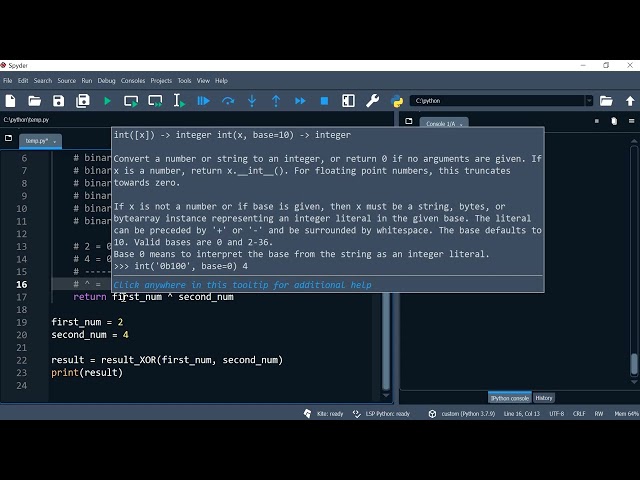This screenshot has height=480, width=640.
Task: Open file using the folder toolbar icon
Action: (x=35, y=101)
